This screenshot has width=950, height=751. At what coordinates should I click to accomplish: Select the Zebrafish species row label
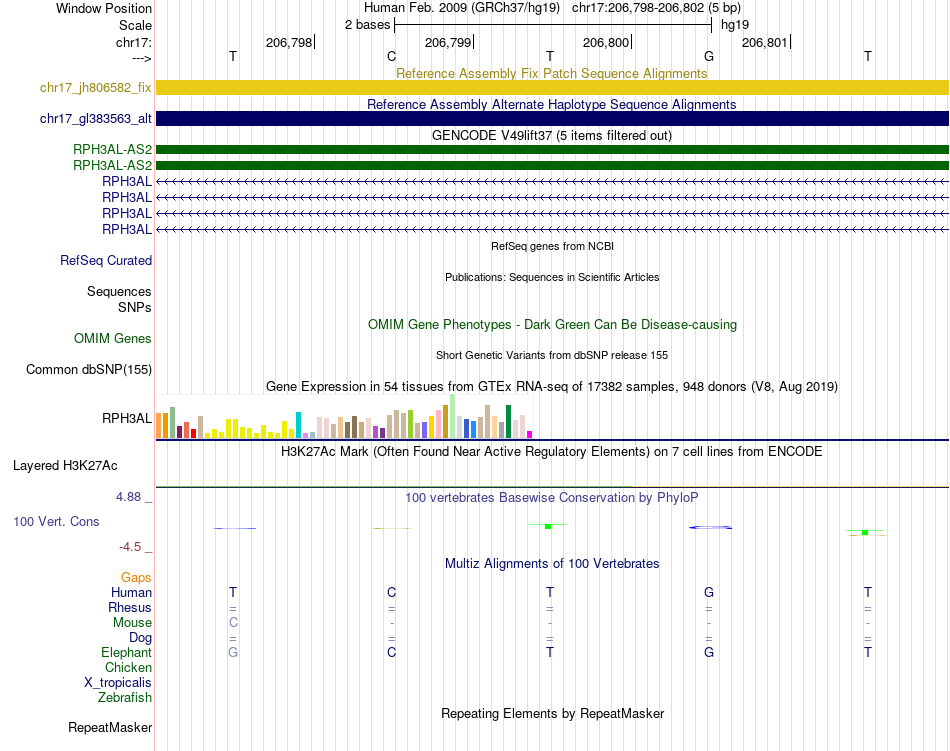point(125,698)
